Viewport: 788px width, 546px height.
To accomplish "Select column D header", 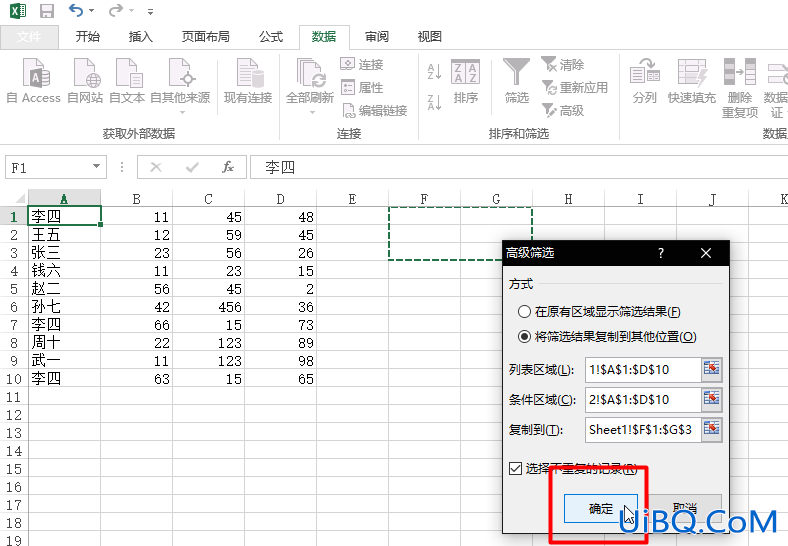I will point(280,199).
